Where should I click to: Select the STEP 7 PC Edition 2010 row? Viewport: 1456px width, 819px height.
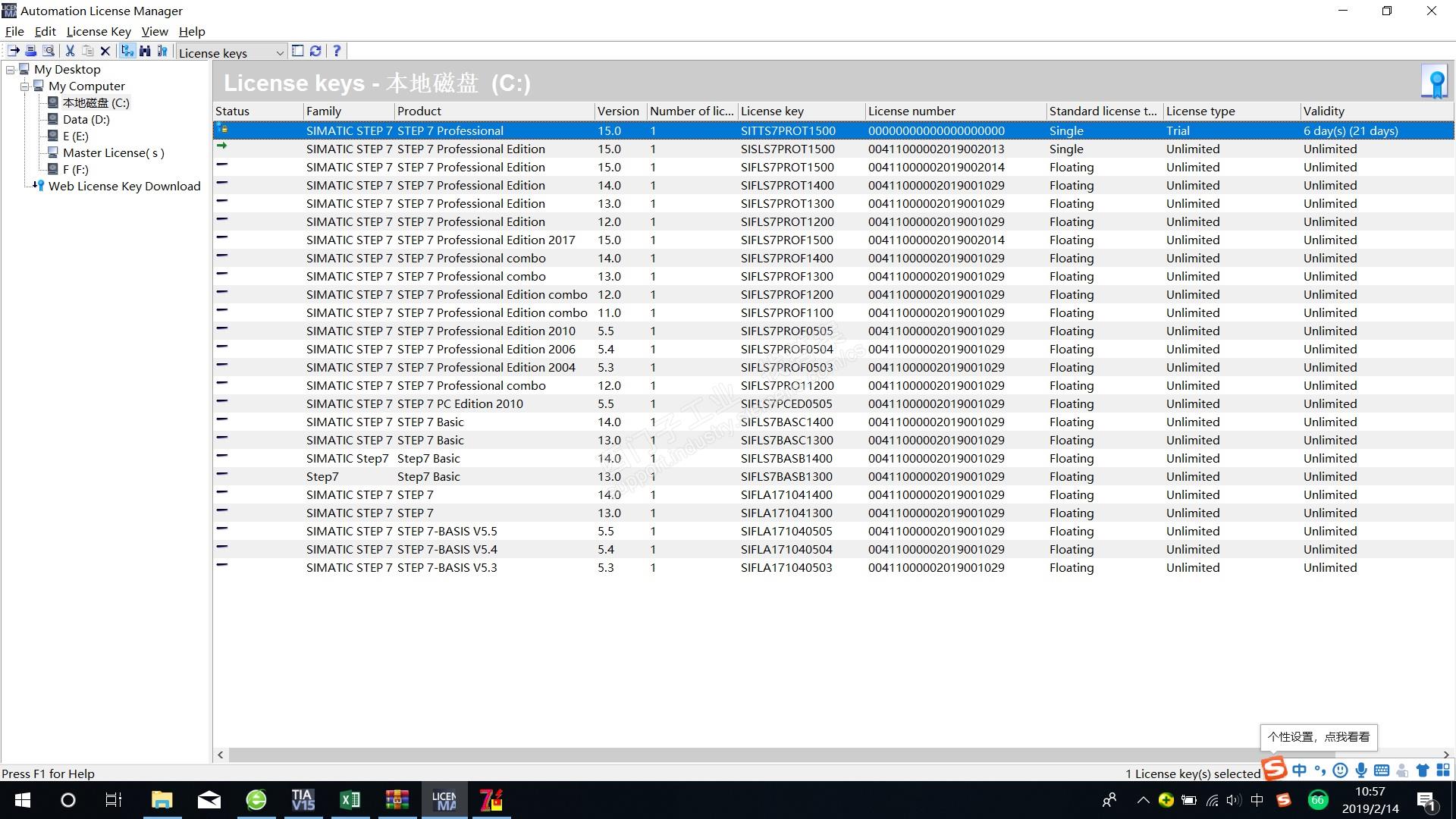[x=460, y=404]
